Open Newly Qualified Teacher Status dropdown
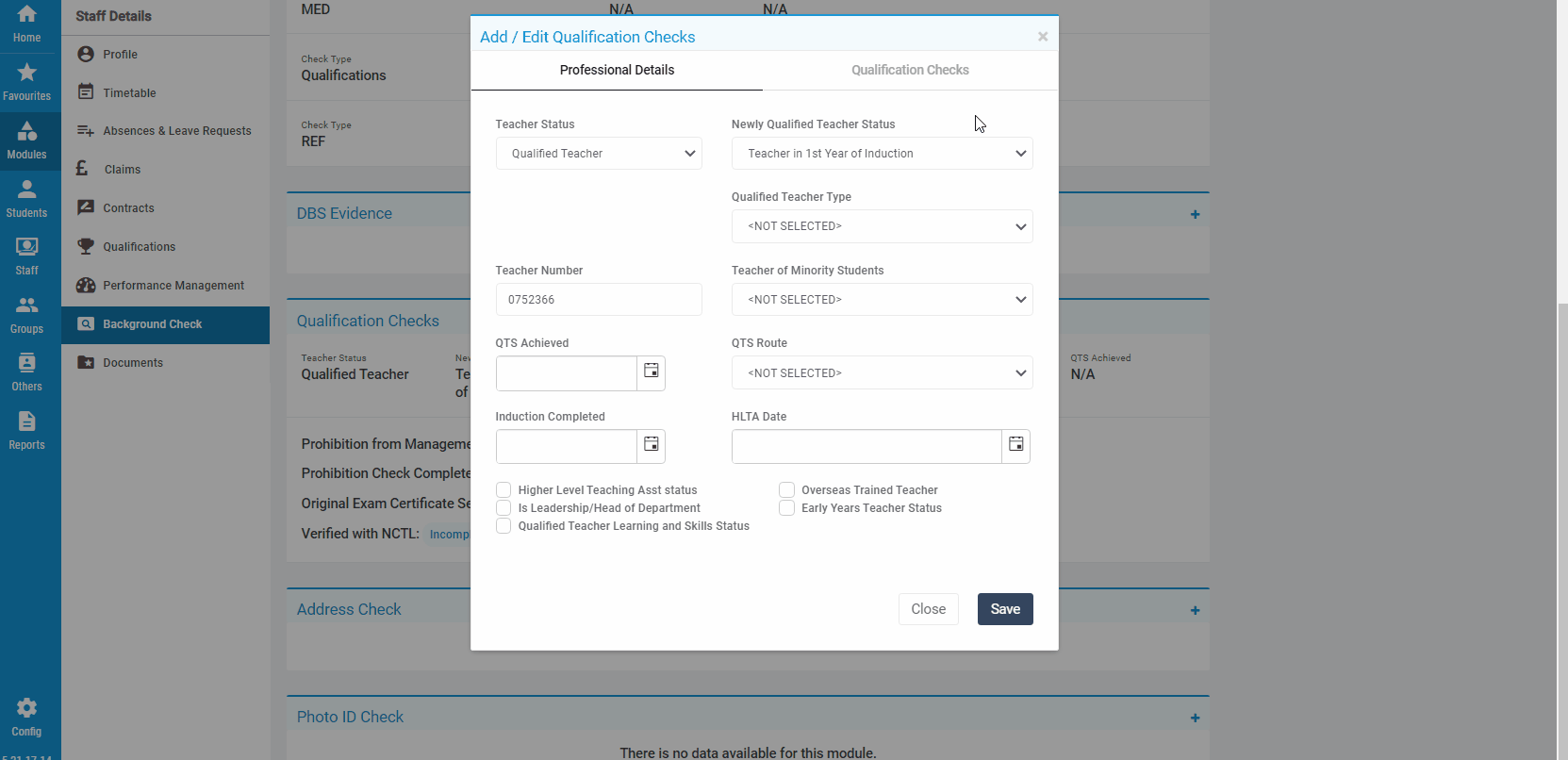1568x760 pixels. (x=881, y=154)
